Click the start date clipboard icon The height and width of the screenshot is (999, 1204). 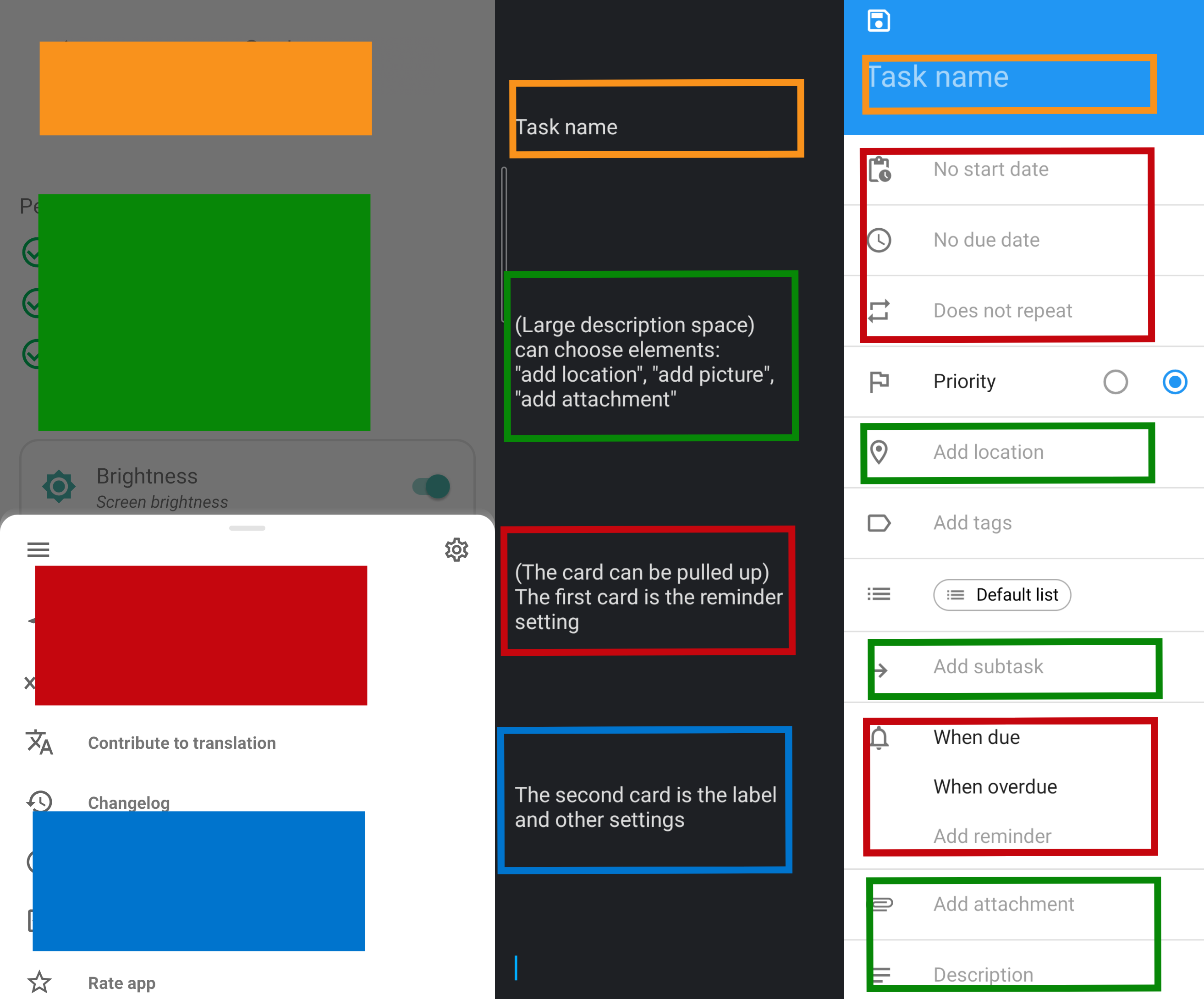879,170
